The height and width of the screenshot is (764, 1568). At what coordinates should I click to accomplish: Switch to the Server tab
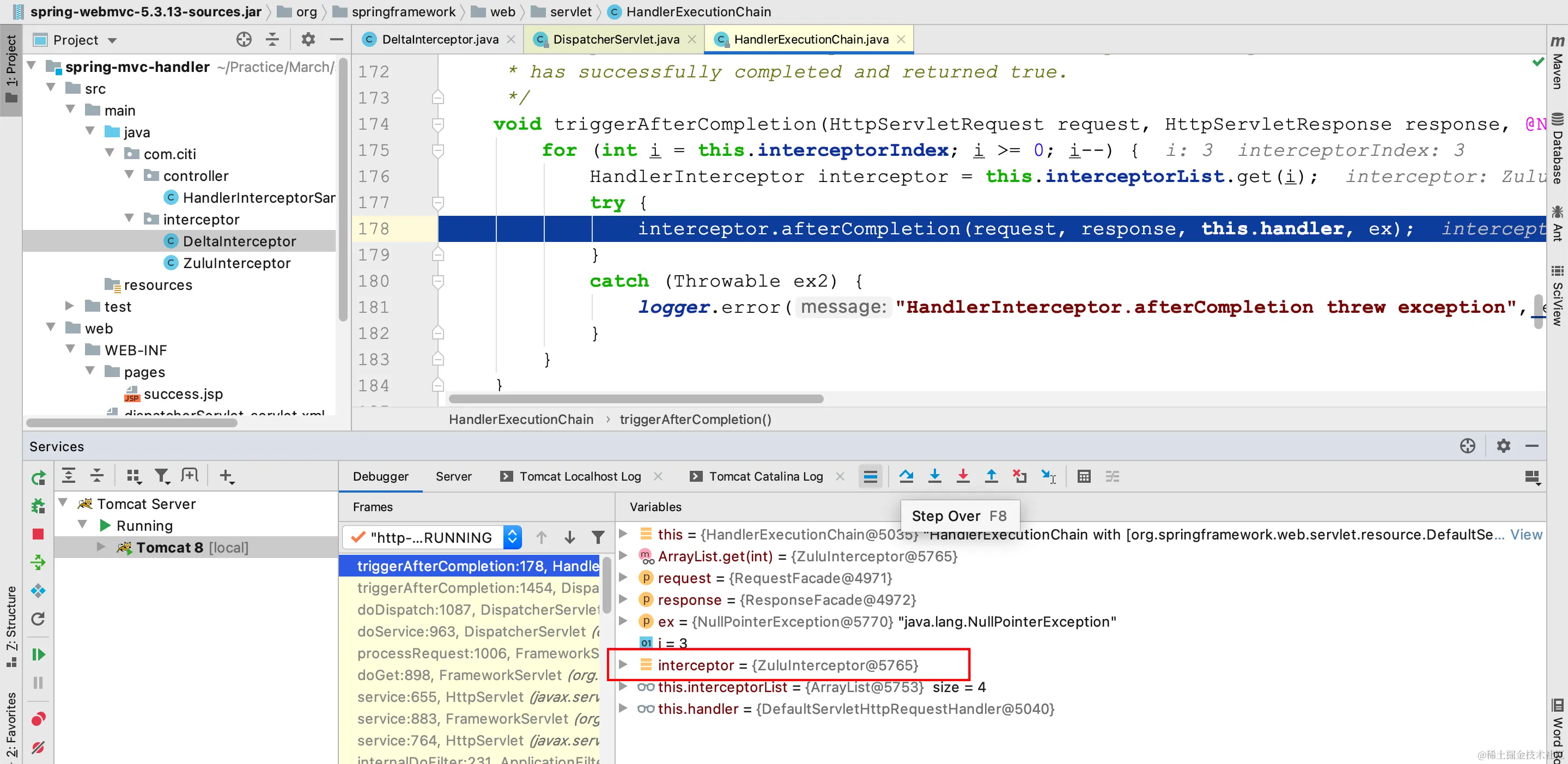click(453, 476)
